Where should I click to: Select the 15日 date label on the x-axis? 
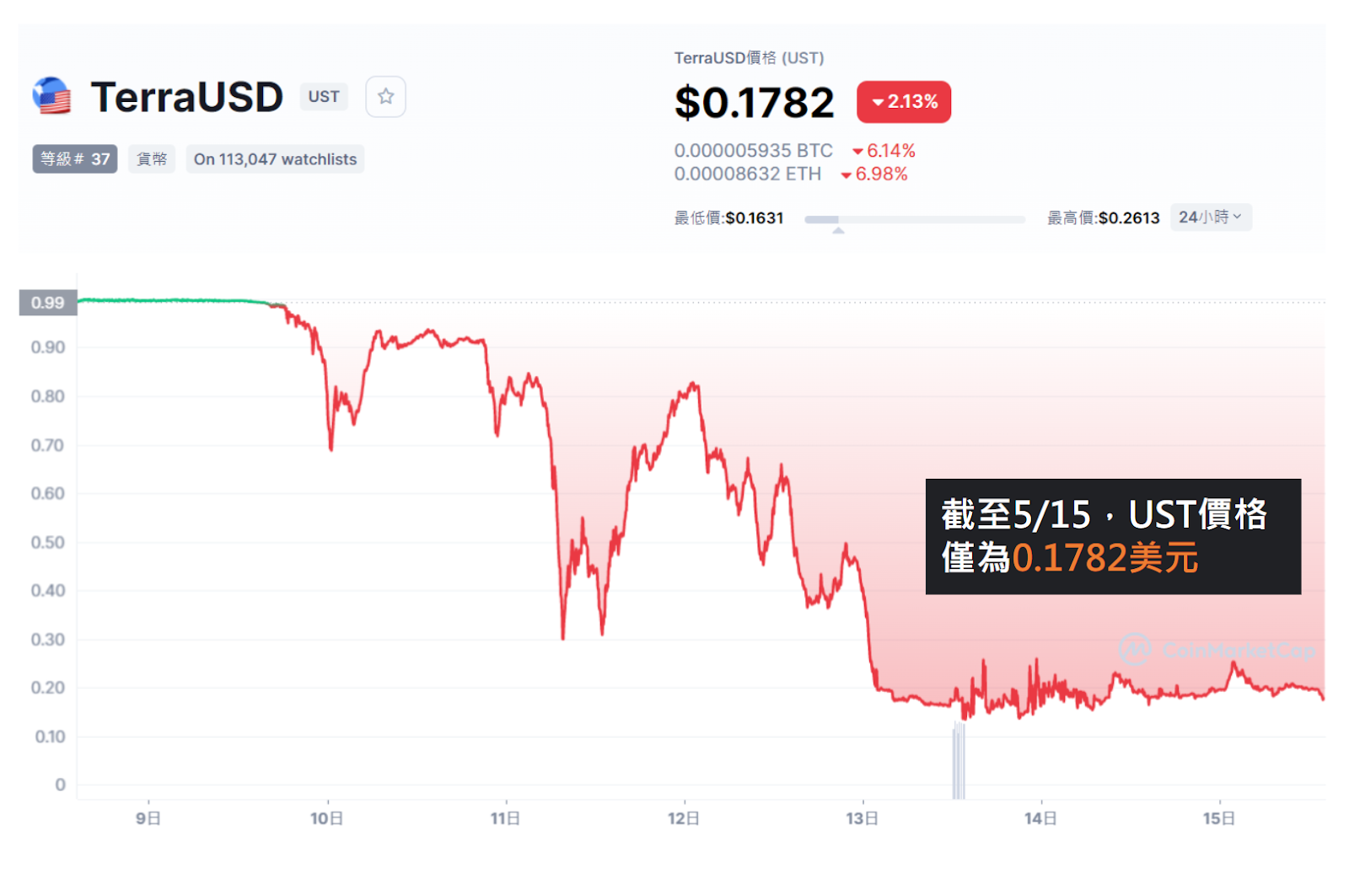(1217, 818)
